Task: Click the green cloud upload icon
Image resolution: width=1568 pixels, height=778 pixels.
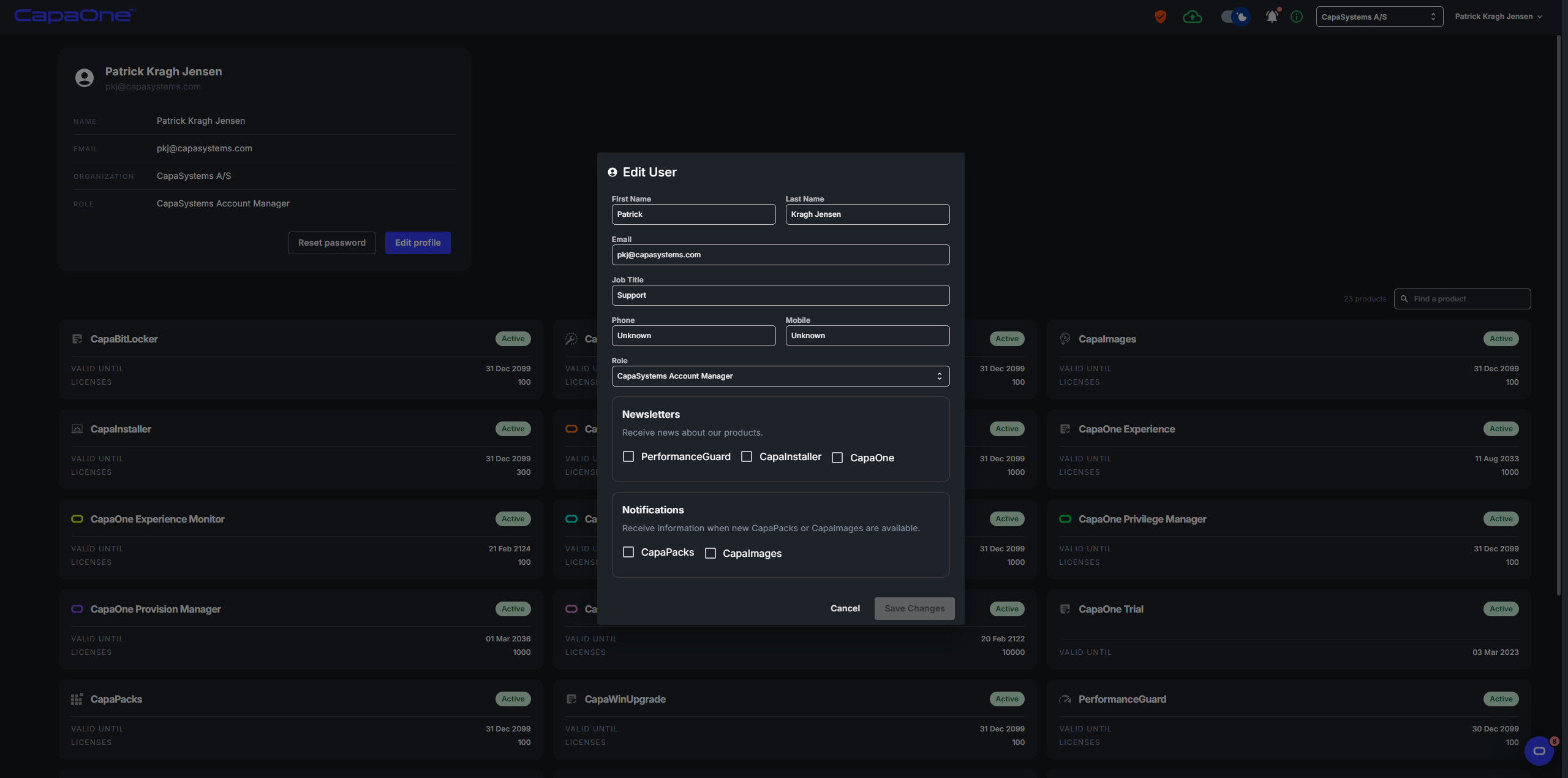Action: (x=1192, y=17)
